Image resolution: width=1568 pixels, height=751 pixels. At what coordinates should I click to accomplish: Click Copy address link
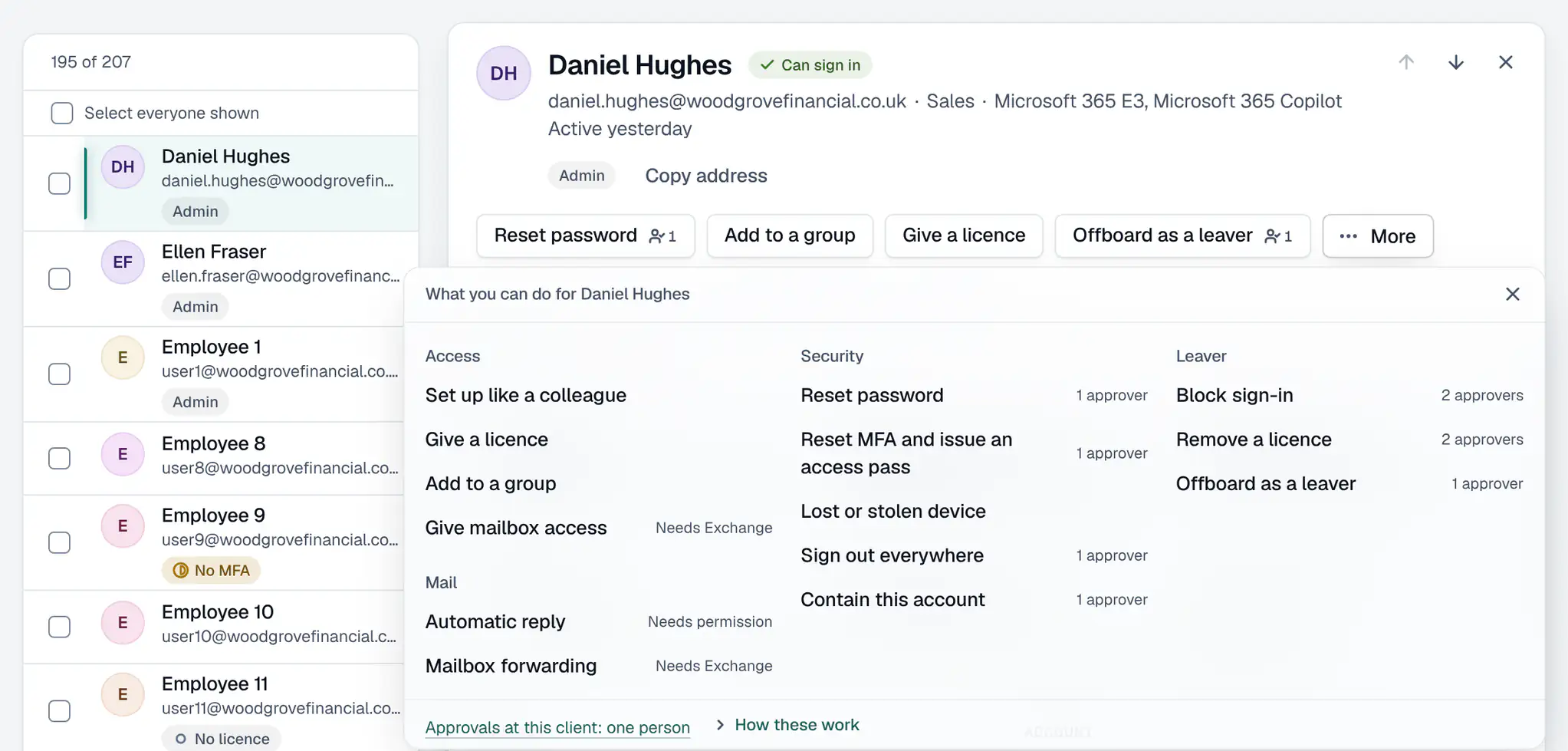706,176
